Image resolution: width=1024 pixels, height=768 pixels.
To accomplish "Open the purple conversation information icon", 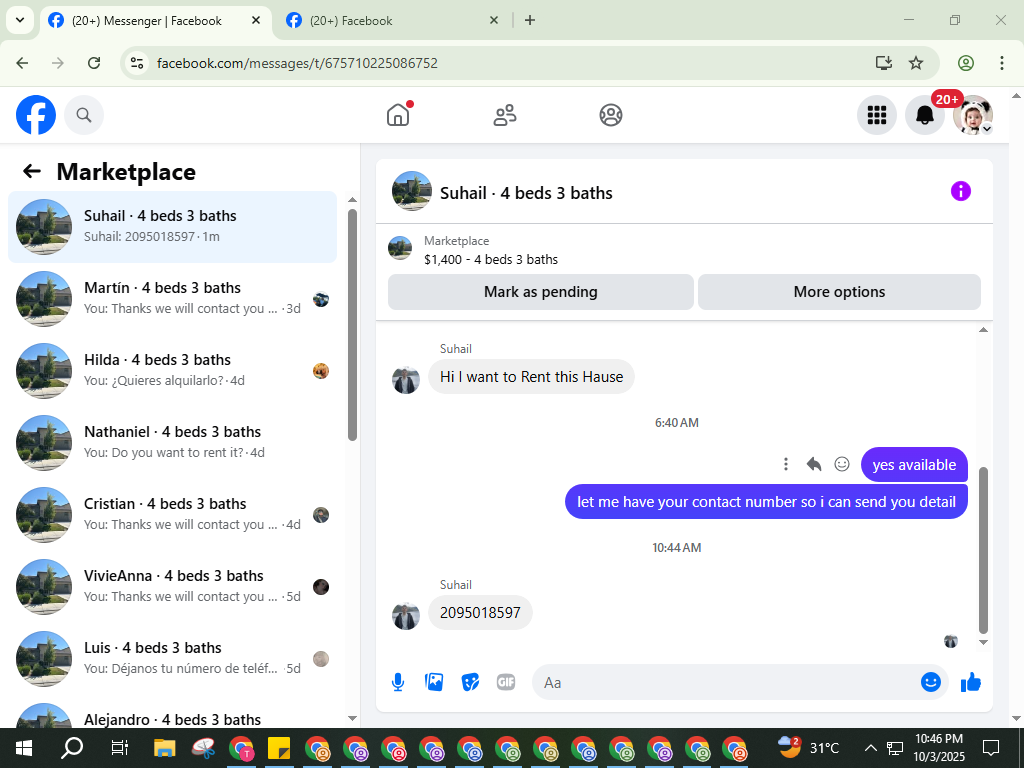I will point(961,191).
